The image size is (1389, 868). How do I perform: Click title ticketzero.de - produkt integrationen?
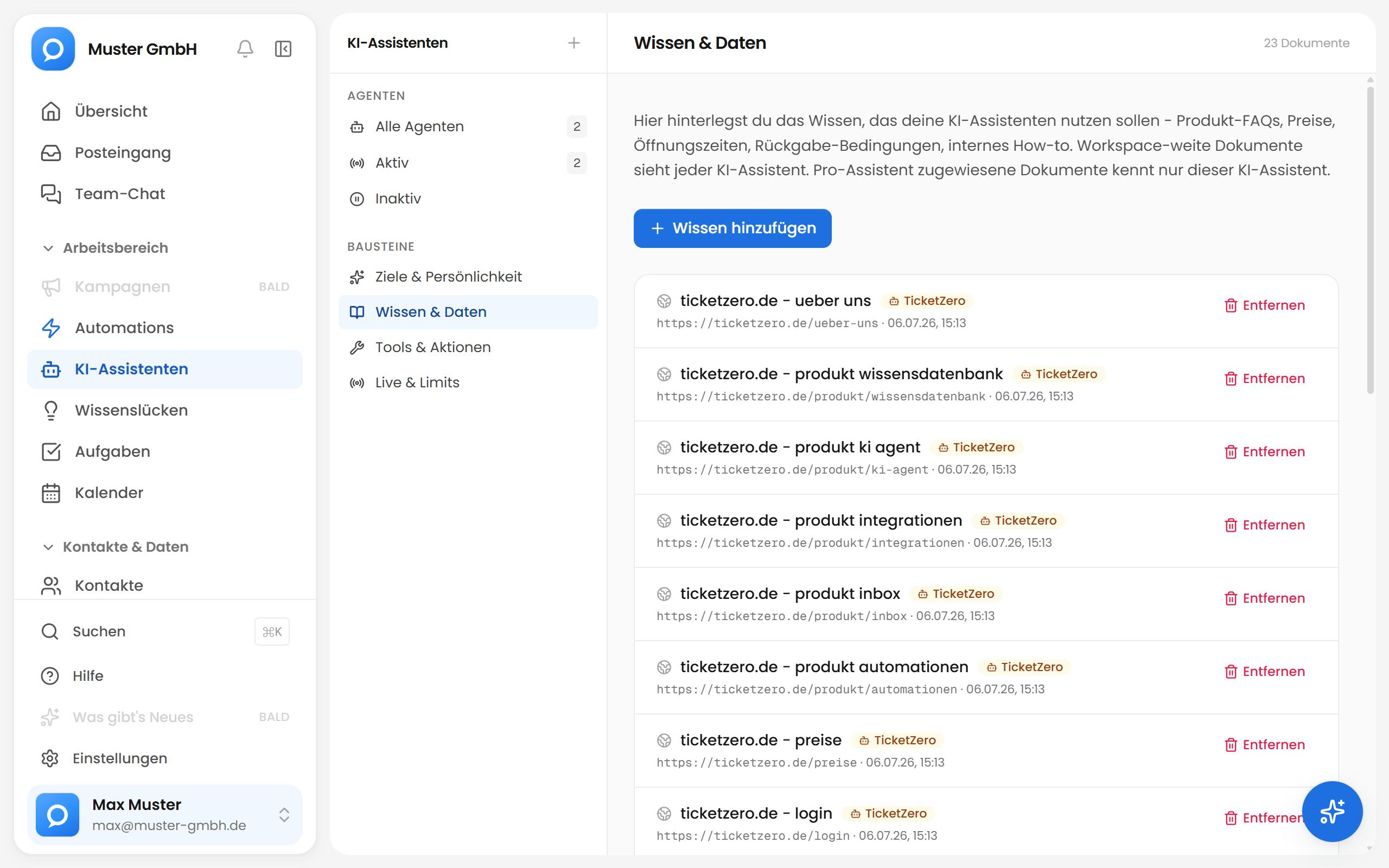[821, 521]
